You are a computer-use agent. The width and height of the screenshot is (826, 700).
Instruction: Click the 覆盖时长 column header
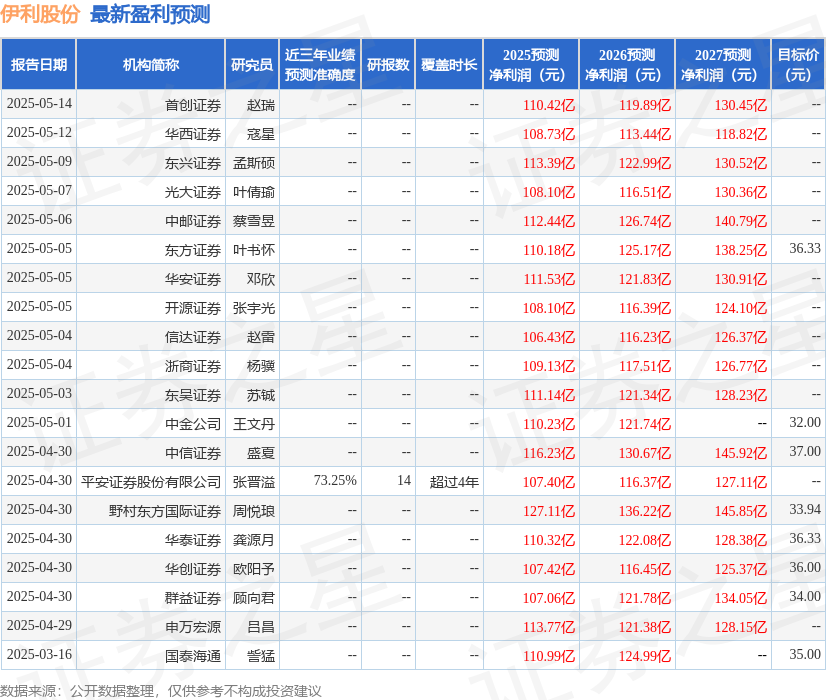pos(449,64)
